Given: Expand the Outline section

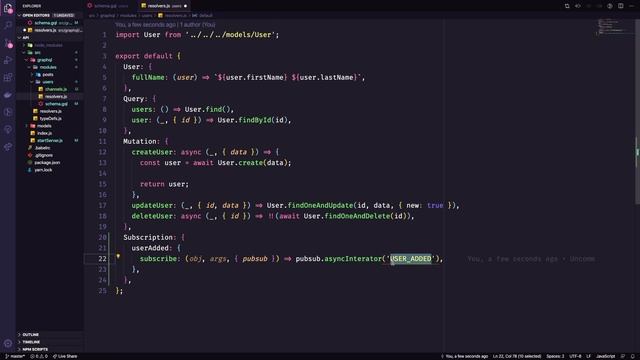Looking at the screenshot, I should point(49,335).
